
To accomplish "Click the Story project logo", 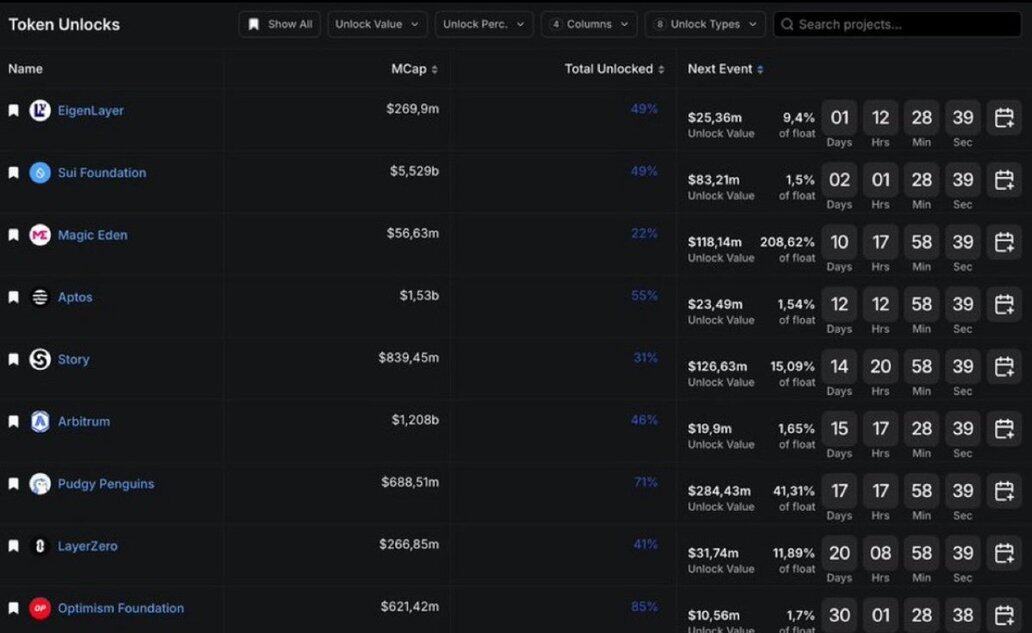I will pyautogui.click(x=40, y=360).
